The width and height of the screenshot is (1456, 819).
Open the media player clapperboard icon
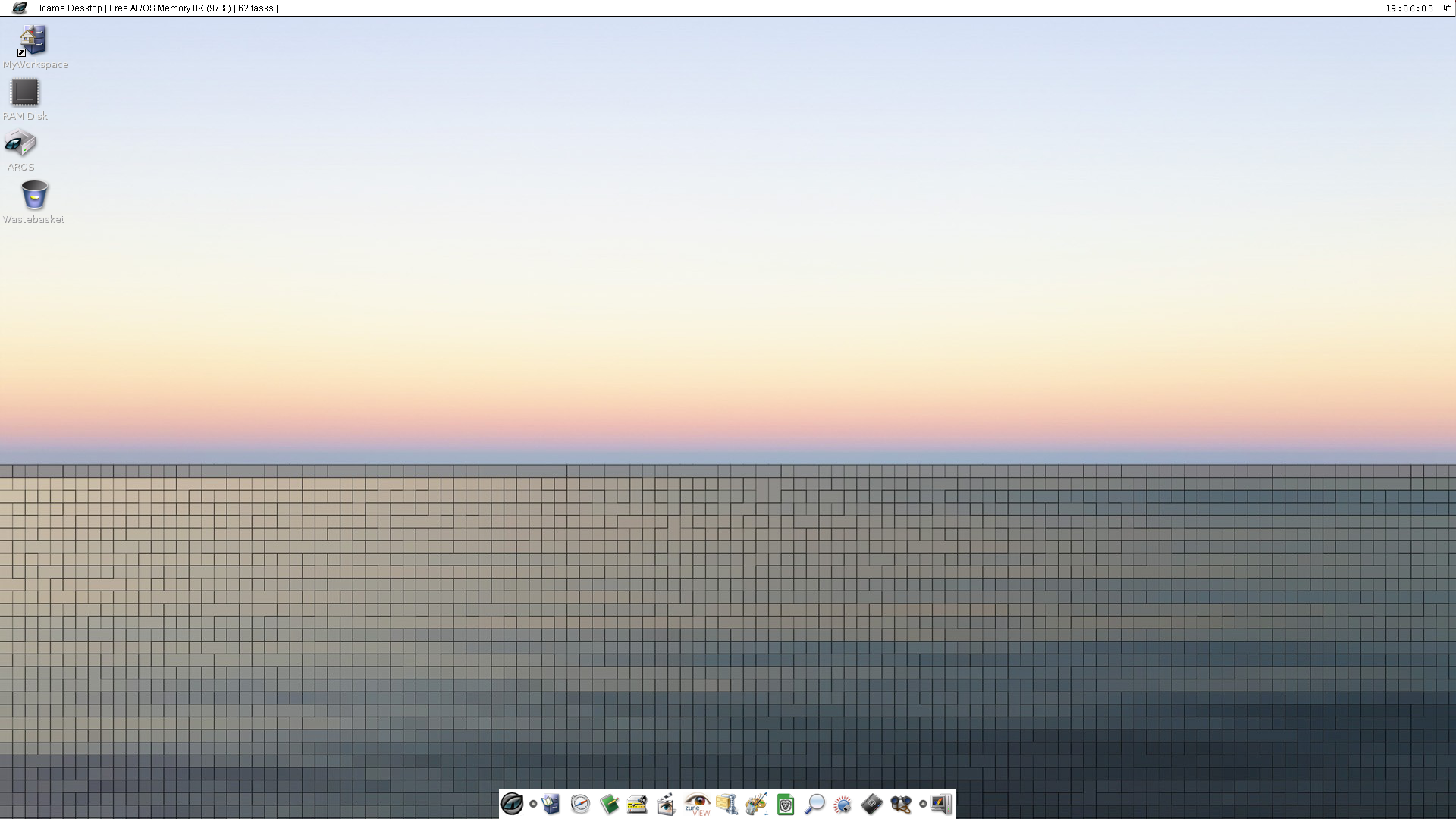click(666, 805)
